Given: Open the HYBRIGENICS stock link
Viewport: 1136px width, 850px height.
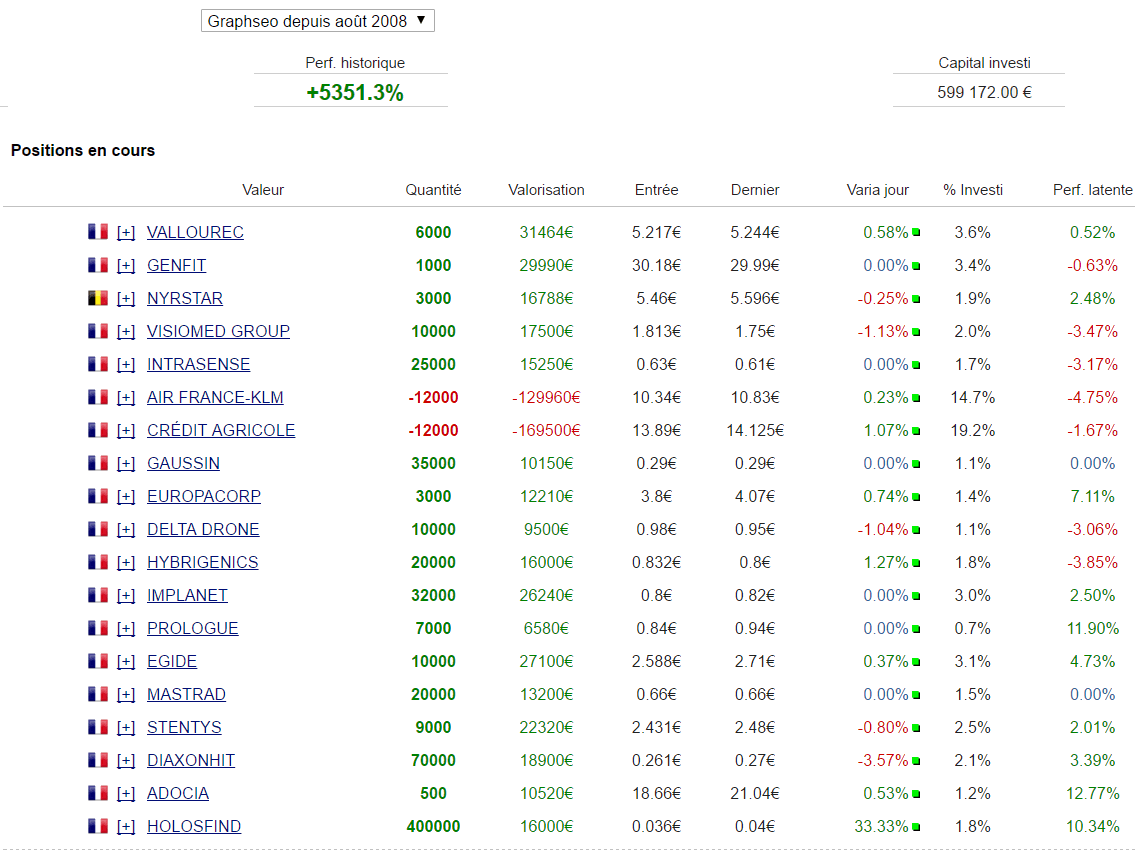Looking at the screenshot, I should pos(202,562).
